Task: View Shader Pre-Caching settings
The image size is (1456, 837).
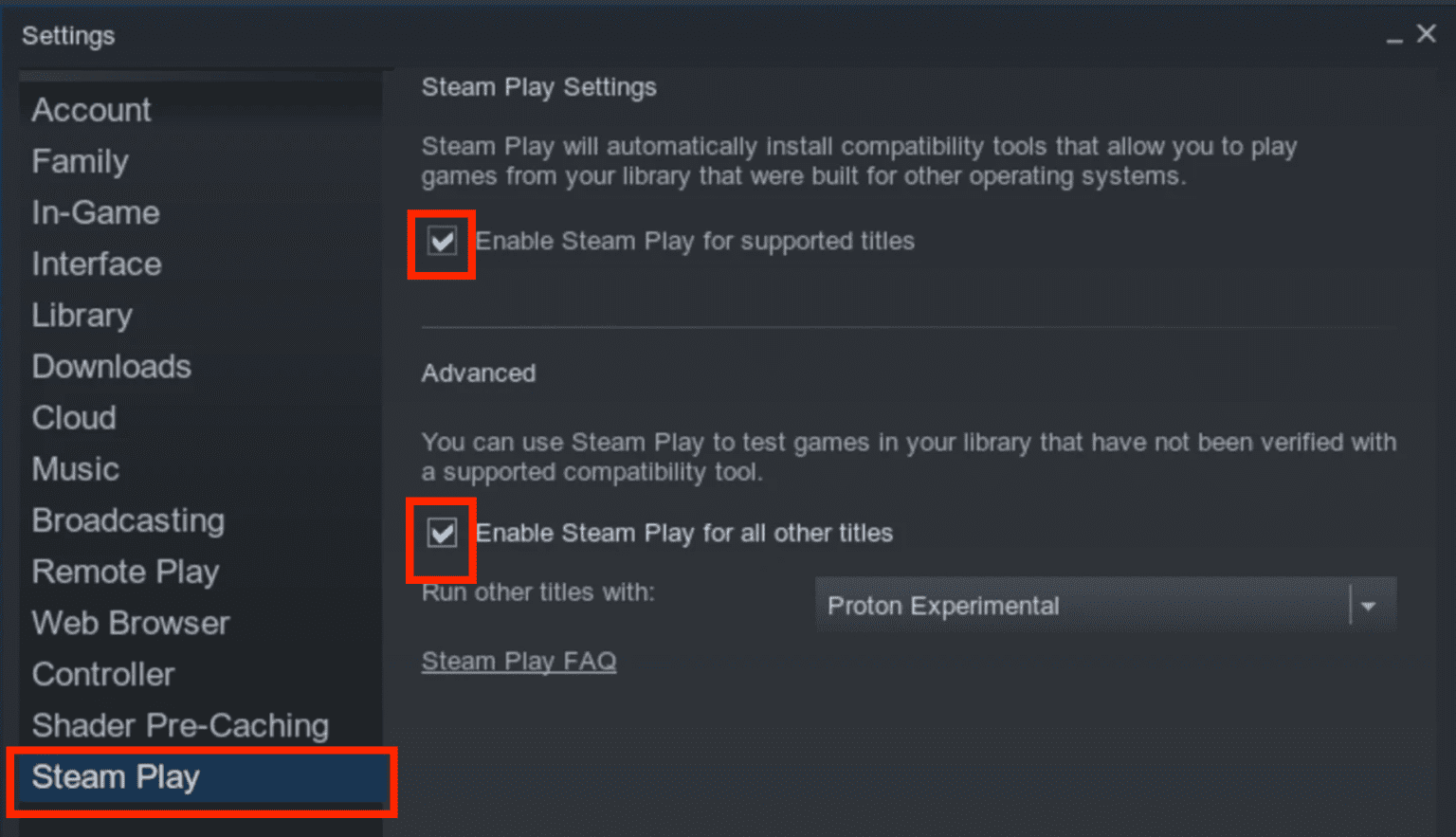Action: coord(180,725)
